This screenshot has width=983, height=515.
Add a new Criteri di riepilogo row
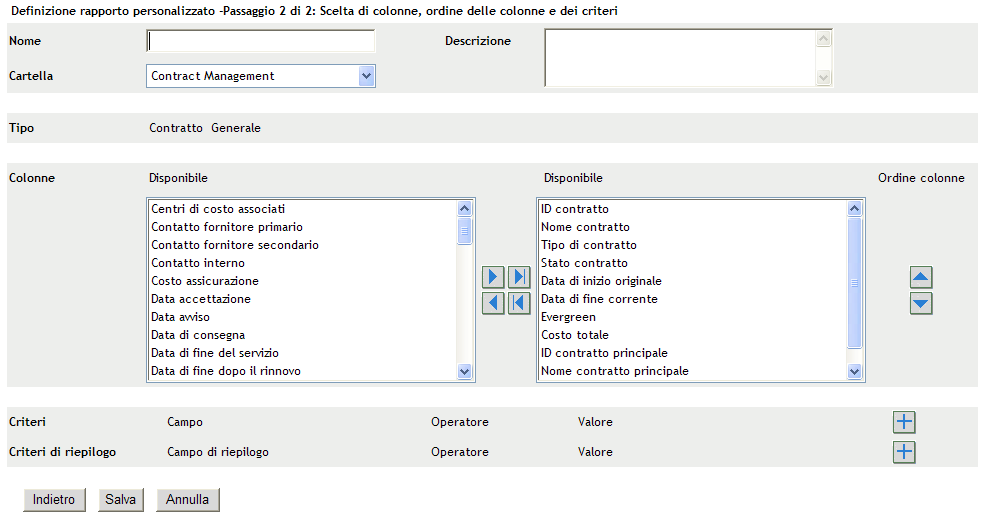pos(904,452)
